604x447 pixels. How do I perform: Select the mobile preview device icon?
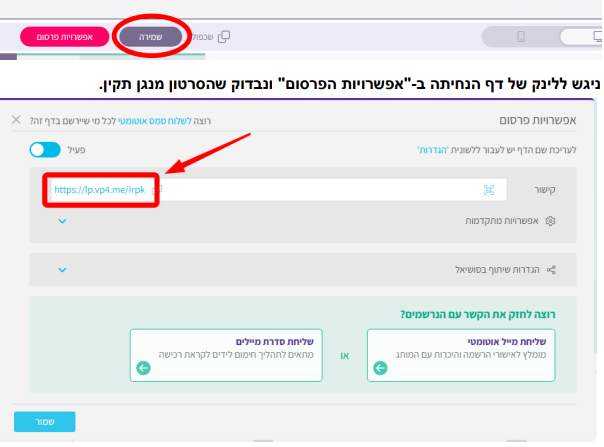[x=520, y=37]
